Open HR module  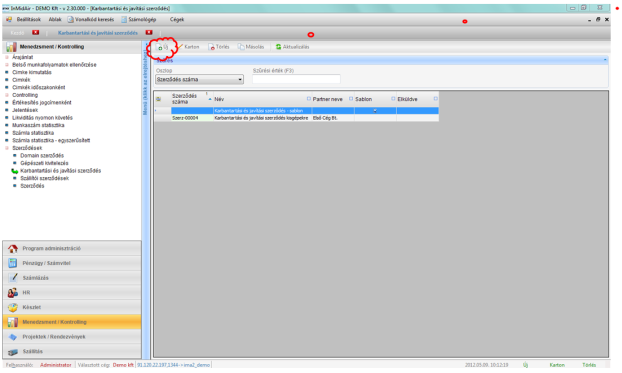tap(72, 292)
